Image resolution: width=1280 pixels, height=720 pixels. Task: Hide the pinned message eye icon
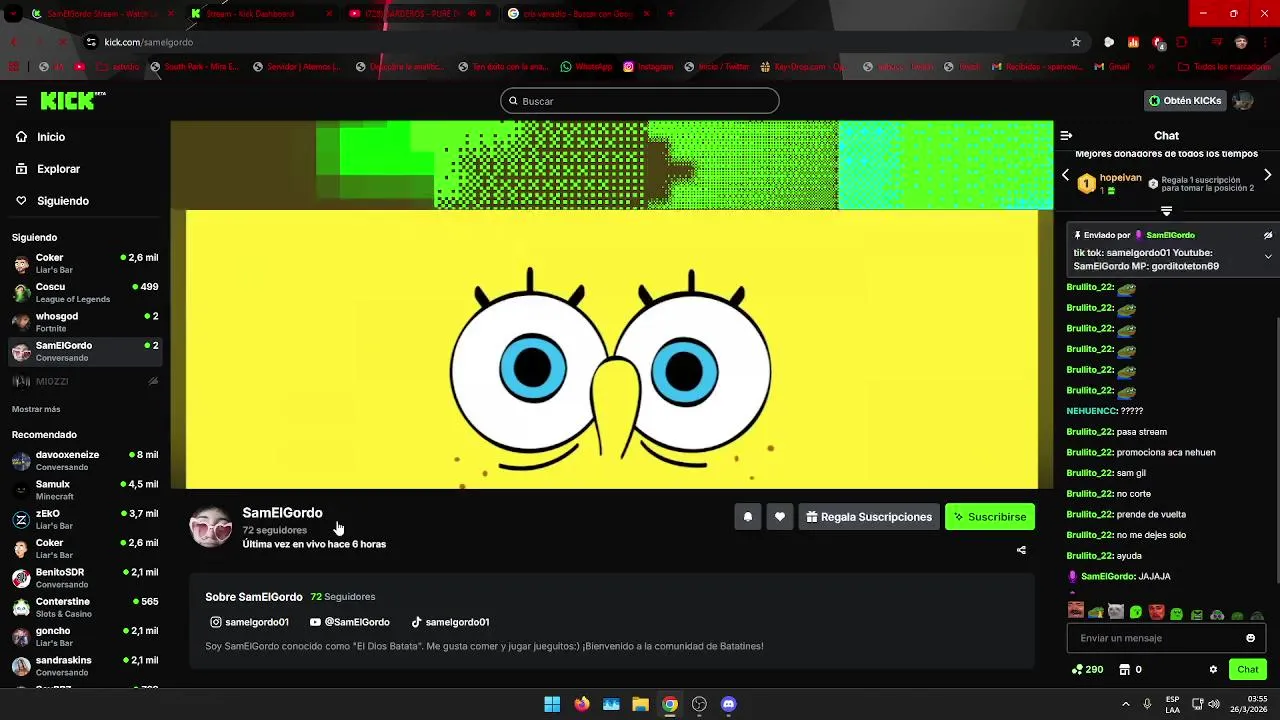click(x=1267, y=235)
